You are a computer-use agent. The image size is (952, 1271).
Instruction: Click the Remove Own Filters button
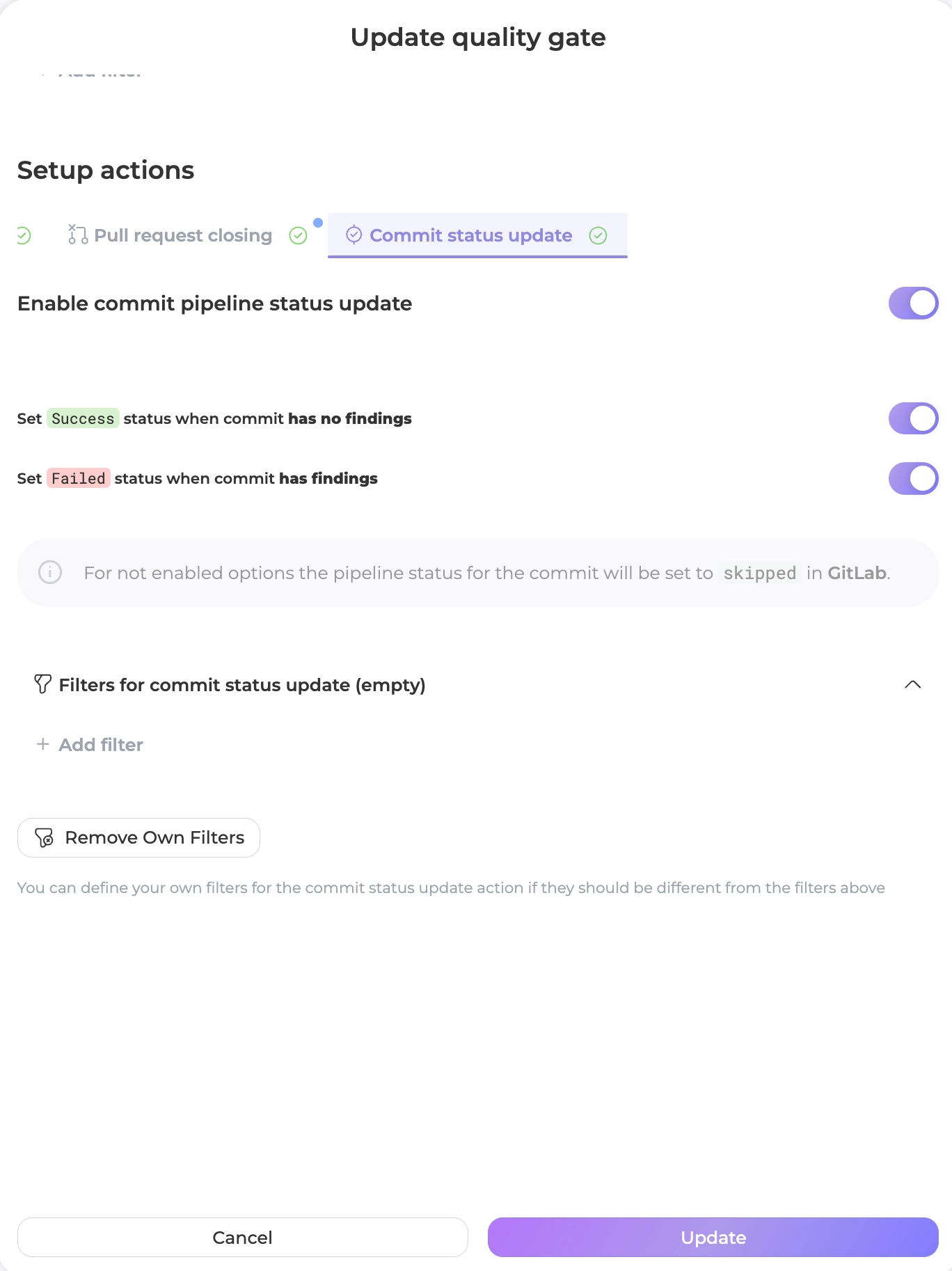pos(138,837)
